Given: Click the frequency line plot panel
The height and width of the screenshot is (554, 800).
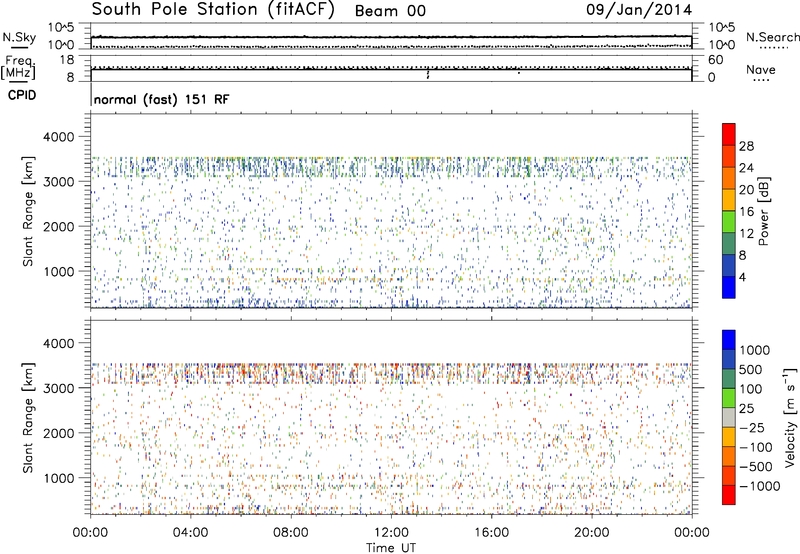Looking at the screenshot, I should coord(391,68).
